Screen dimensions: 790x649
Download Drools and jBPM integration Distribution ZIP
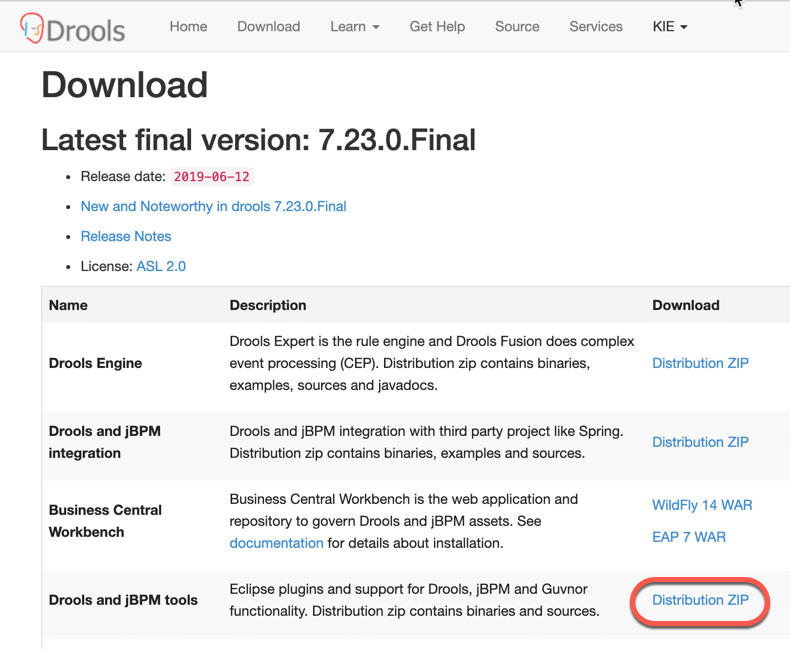(700, 442)
